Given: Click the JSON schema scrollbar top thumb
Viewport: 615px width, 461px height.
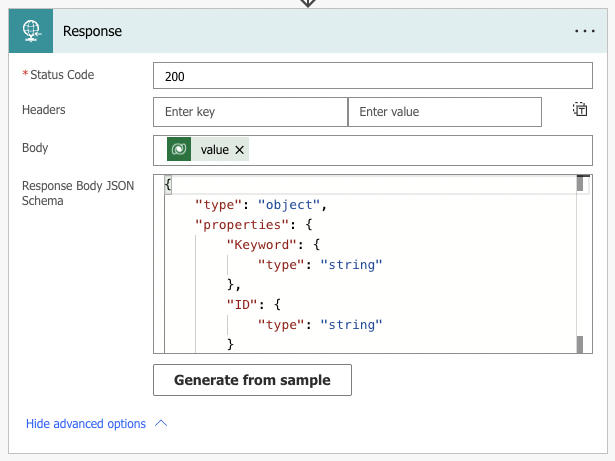Looking at the screenshot, I should coord(580,184).
